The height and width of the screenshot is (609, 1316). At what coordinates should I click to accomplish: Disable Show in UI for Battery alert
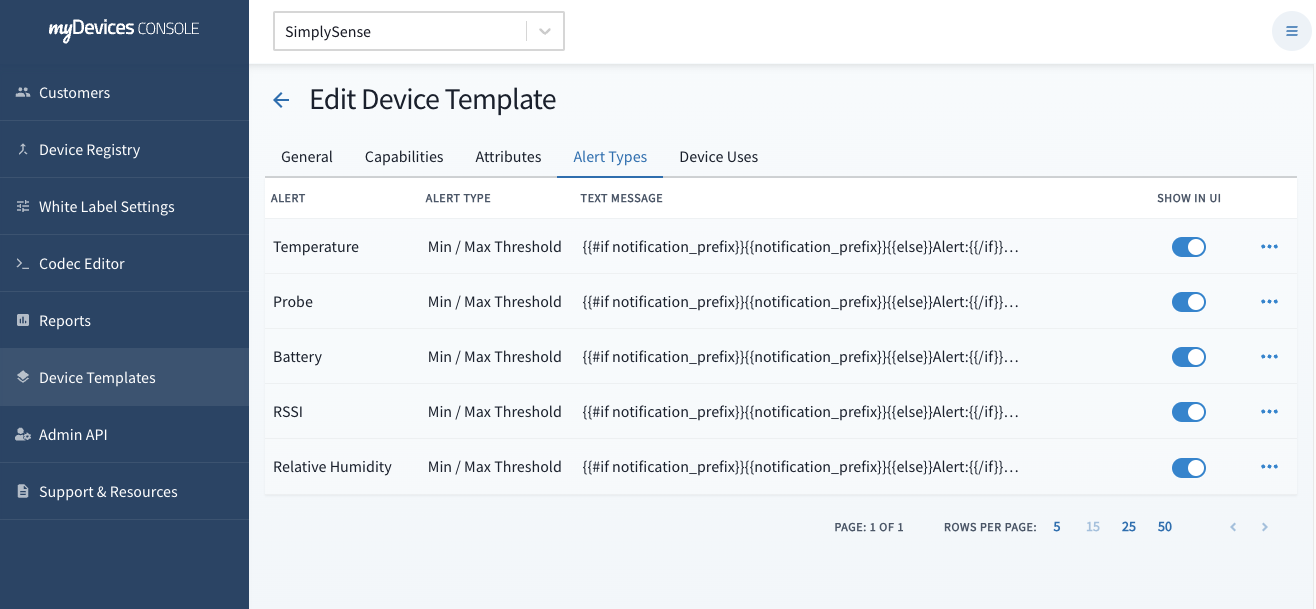pyautogui.click(x=1188, y=357)
